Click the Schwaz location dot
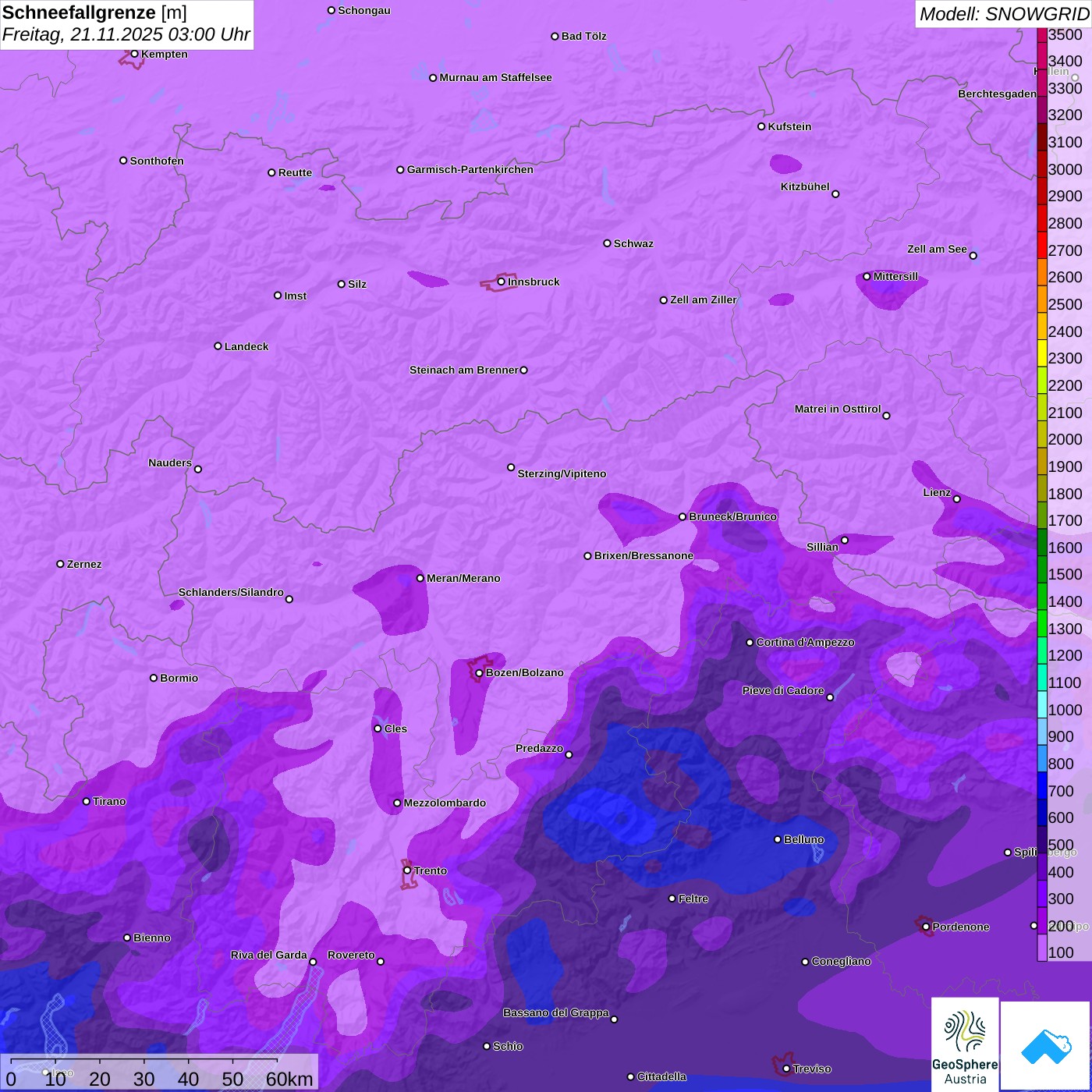Screen dimensions: 1092x1092 [608, 243]
